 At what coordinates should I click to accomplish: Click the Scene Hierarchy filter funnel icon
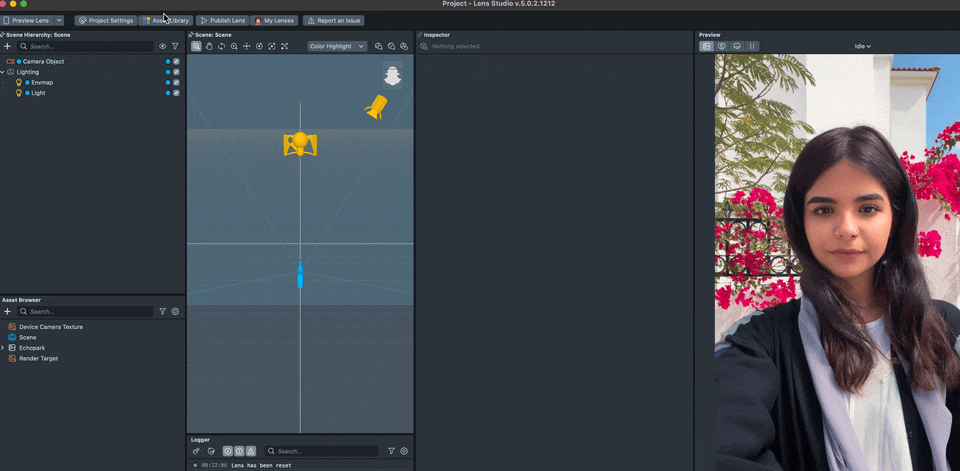(175, 46)
